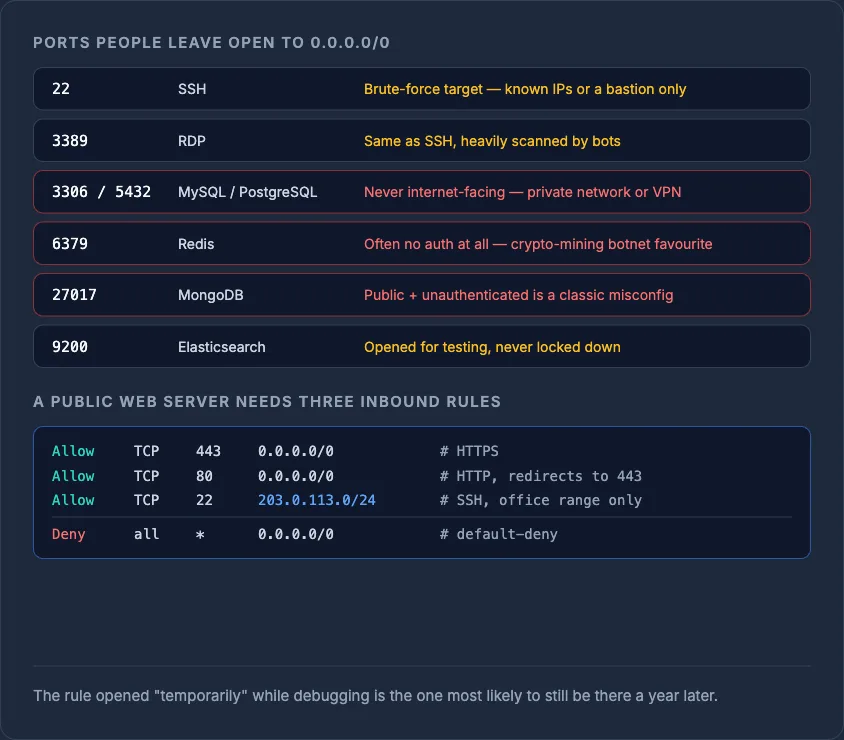Select "Public + unauthenticated is a classic misconfig"

click(518, 295)
